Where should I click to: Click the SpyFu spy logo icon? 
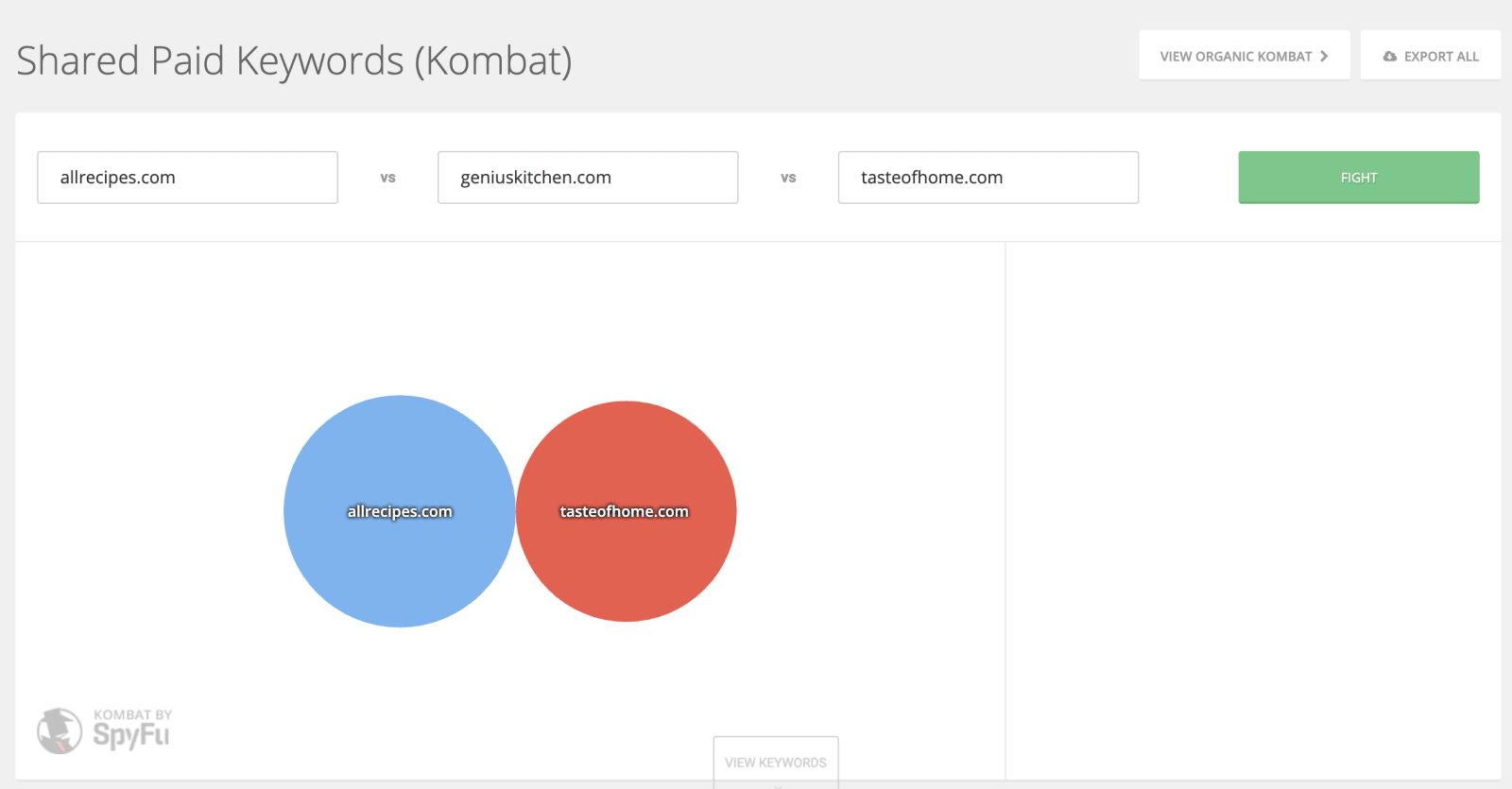click(x=60, y=731)
